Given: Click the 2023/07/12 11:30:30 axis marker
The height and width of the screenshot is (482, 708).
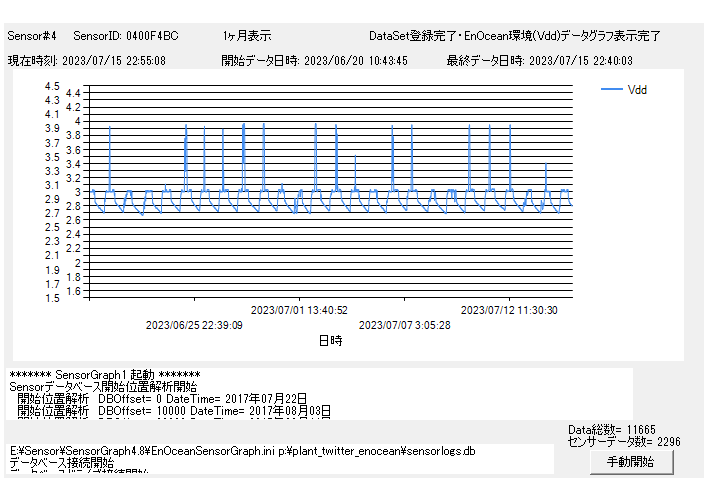Looking at the screenshot, I should (x=509, y=310).
